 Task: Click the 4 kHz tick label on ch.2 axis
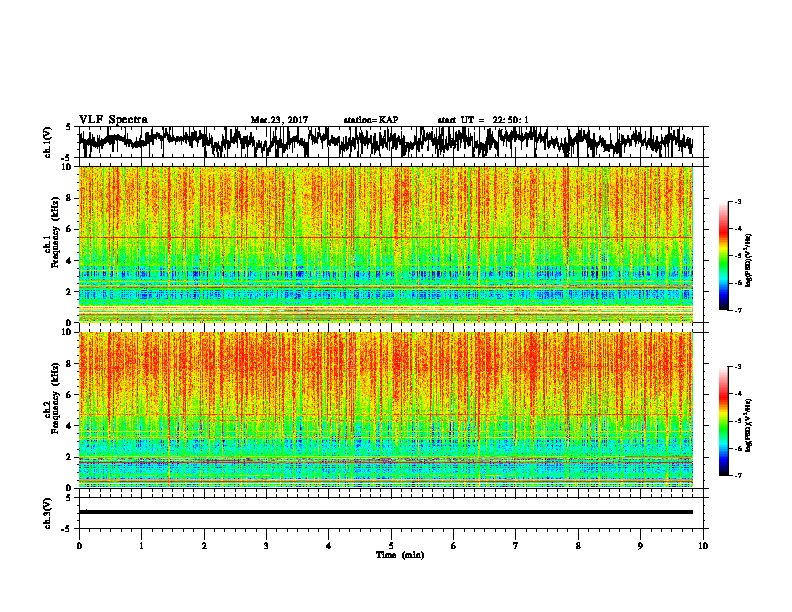click(70, 426)
